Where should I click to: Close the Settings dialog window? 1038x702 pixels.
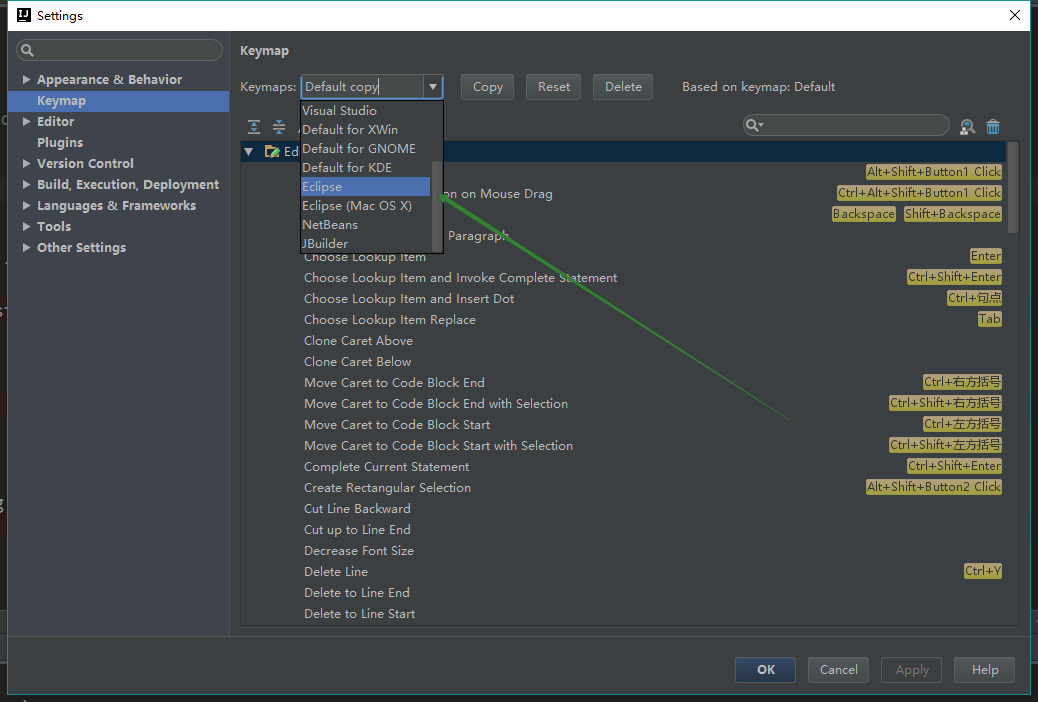[x=1014, y=15]
